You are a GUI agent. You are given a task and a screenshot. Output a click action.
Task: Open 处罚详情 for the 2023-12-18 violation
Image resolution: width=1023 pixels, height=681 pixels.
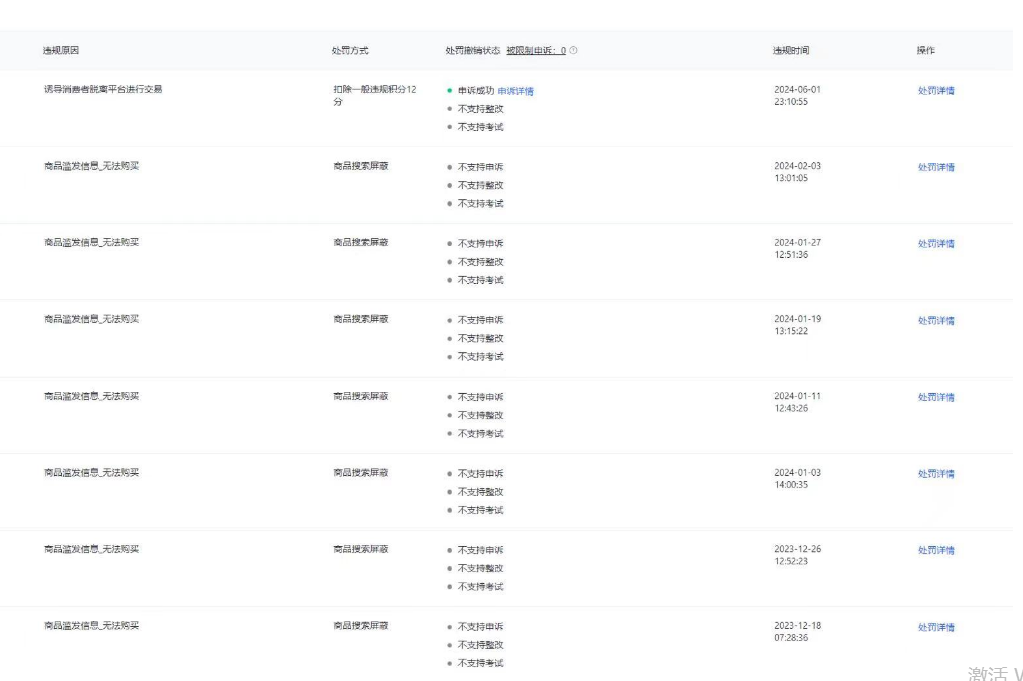[936, 627]
